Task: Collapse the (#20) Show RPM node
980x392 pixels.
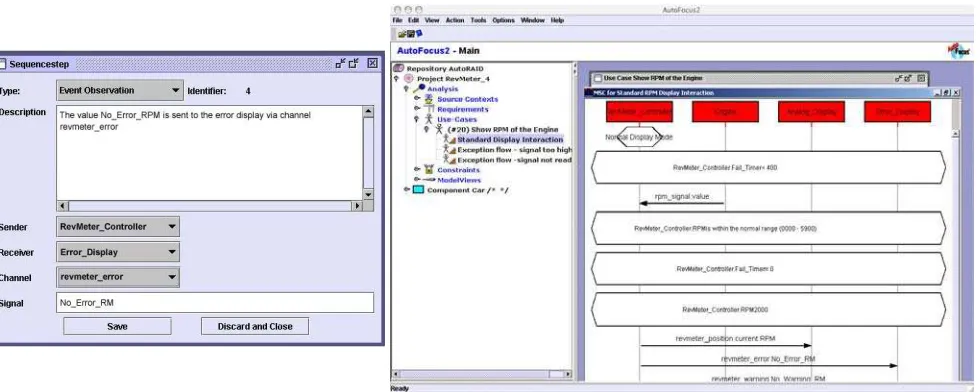Action: tap(427, 129)
